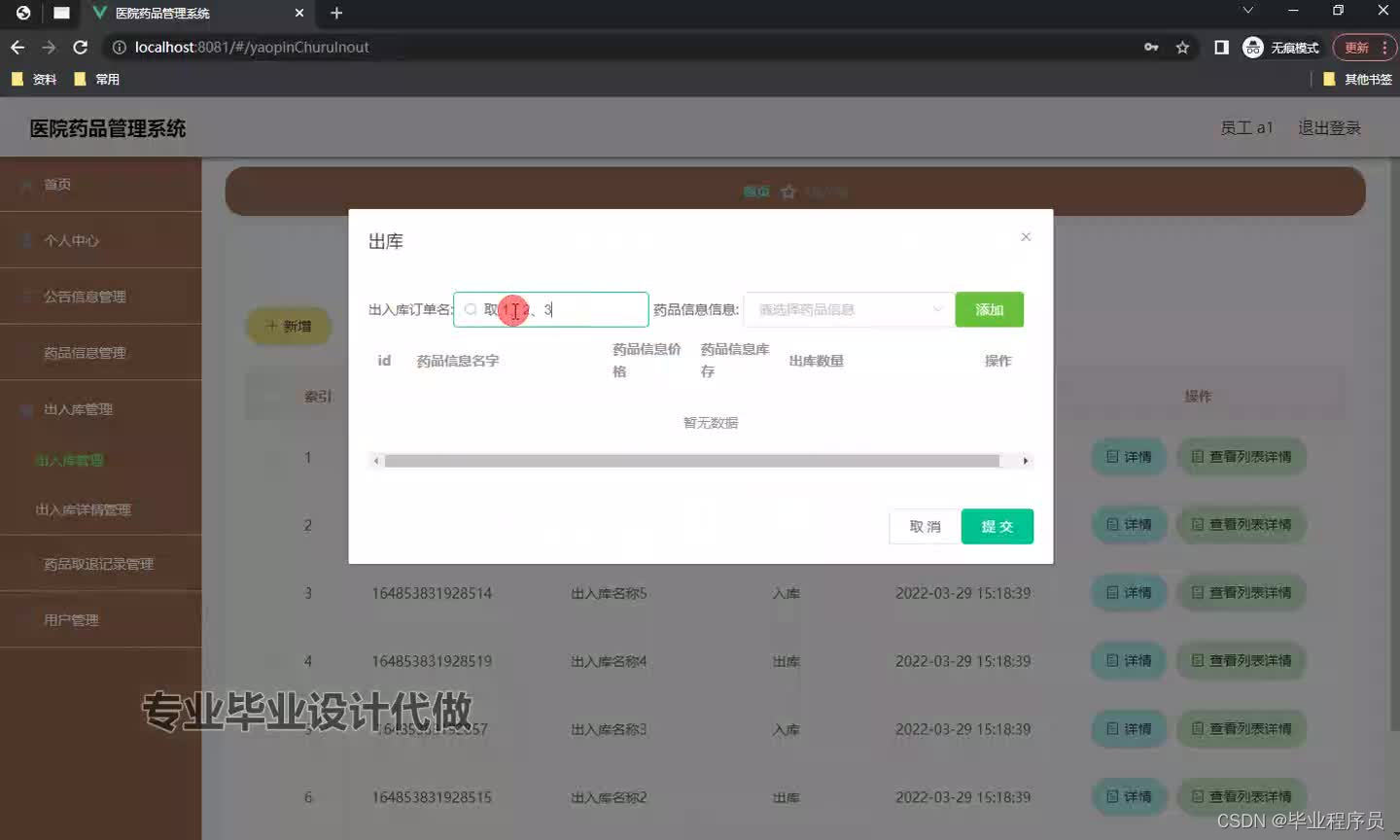Open 用户管理 sidebar menu
Screen dimensions: 1400x840
click(101, 619)
